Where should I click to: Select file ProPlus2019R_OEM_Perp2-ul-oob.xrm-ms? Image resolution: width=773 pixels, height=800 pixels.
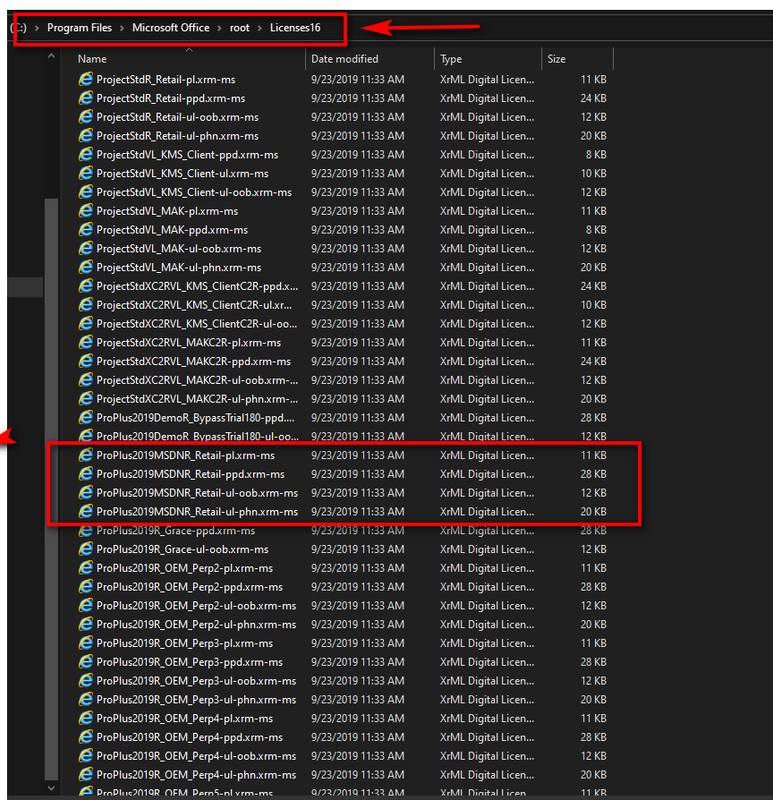point(196,606)
